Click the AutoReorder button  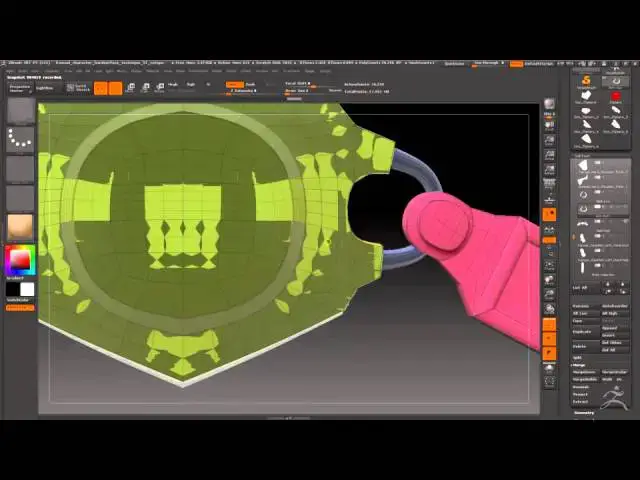click(615, 306)
